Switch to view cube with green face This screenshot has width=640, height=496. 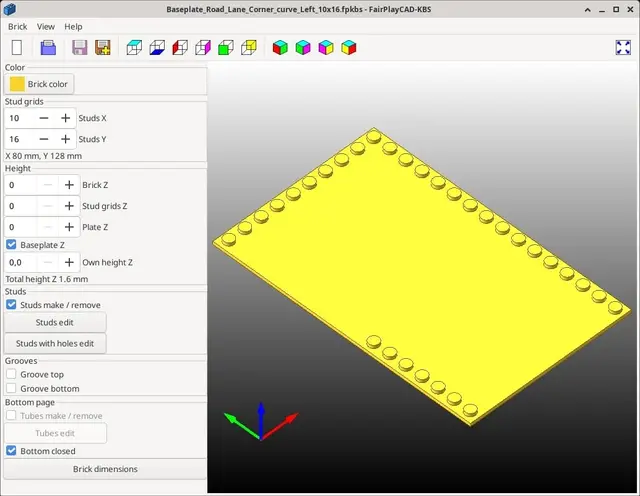pyautogui.click(x=226, y=47)
